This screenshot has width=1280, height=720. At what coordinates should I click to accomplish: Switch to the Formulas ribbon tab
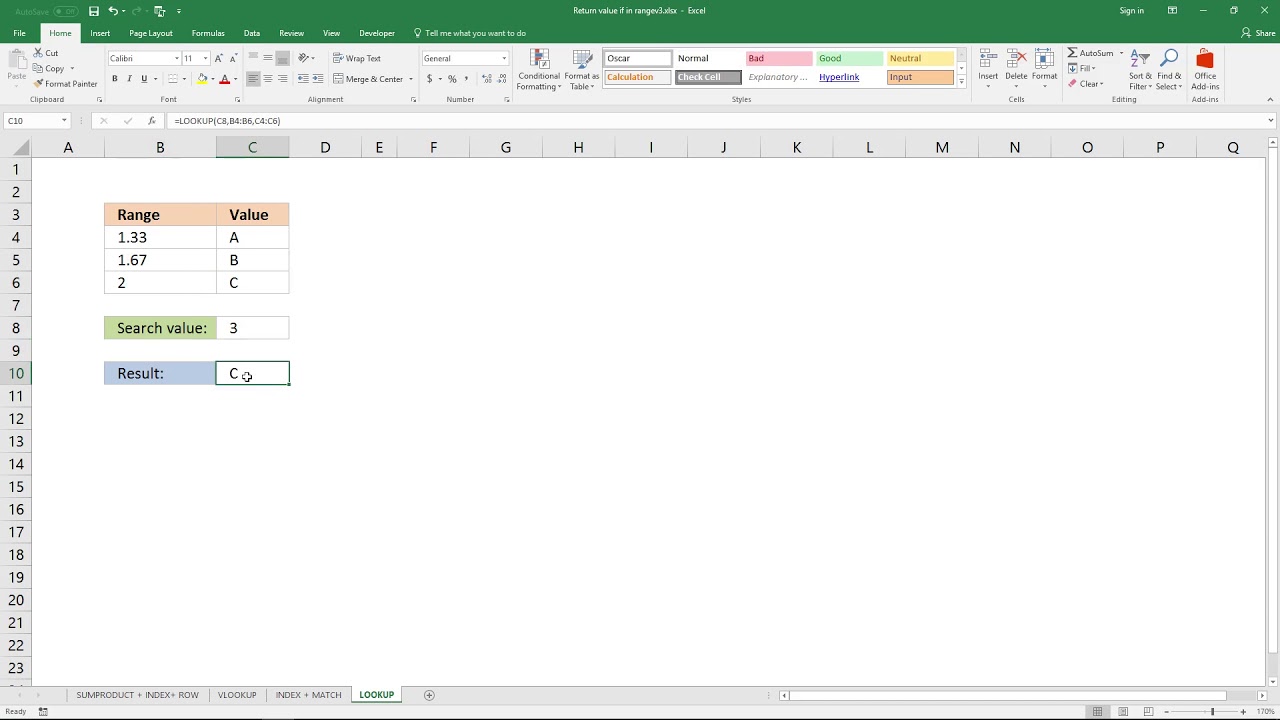coord(208,33)
